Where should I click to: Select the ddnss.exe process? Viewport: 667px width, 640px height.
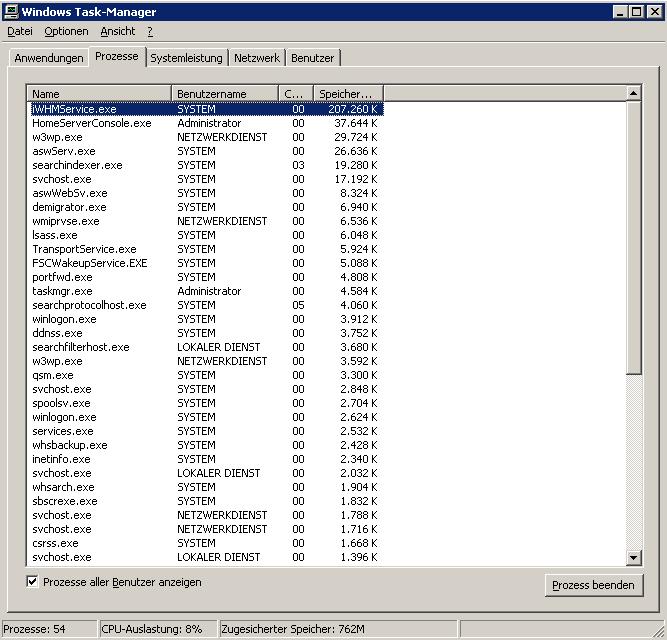[205, 333]
